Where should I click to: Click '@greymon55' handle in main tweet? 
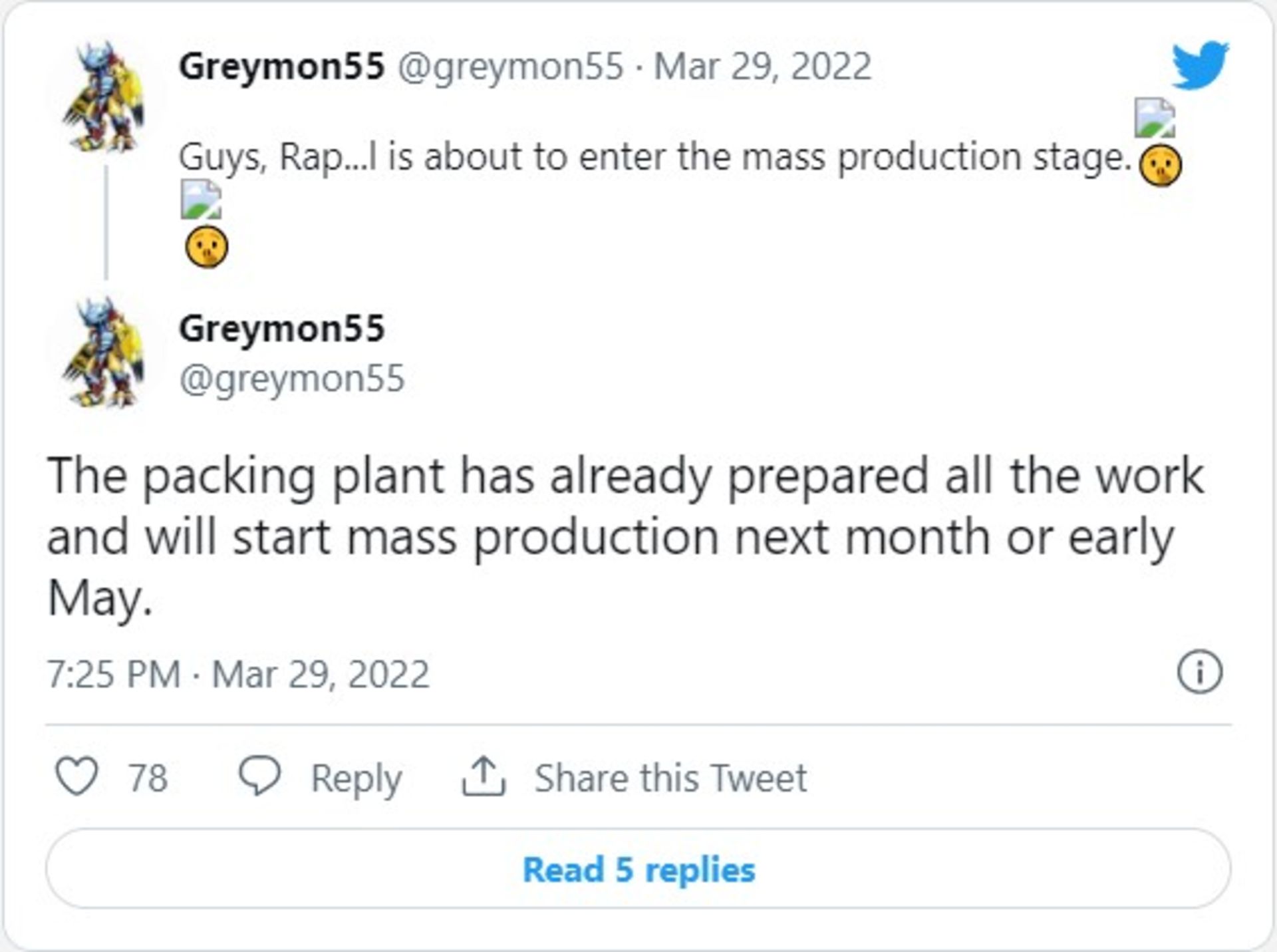pos(291,379)
